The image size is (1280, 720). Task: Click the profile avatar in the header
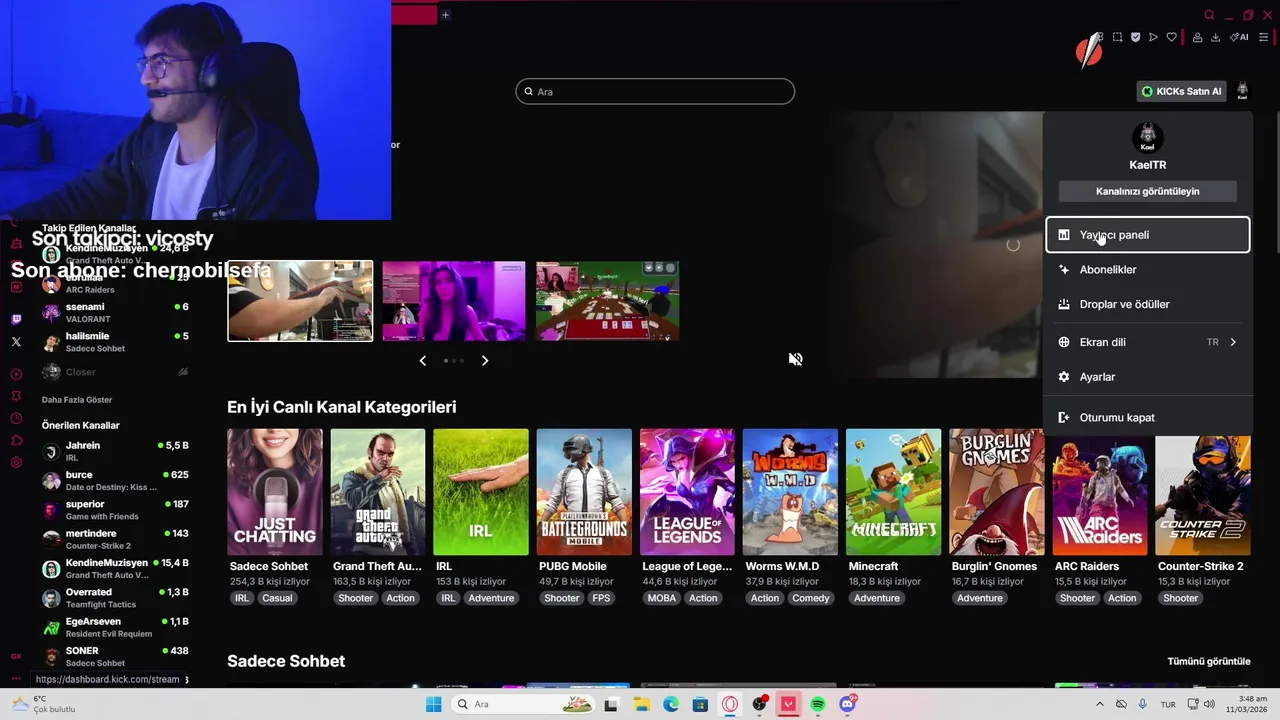[1242, 91]
